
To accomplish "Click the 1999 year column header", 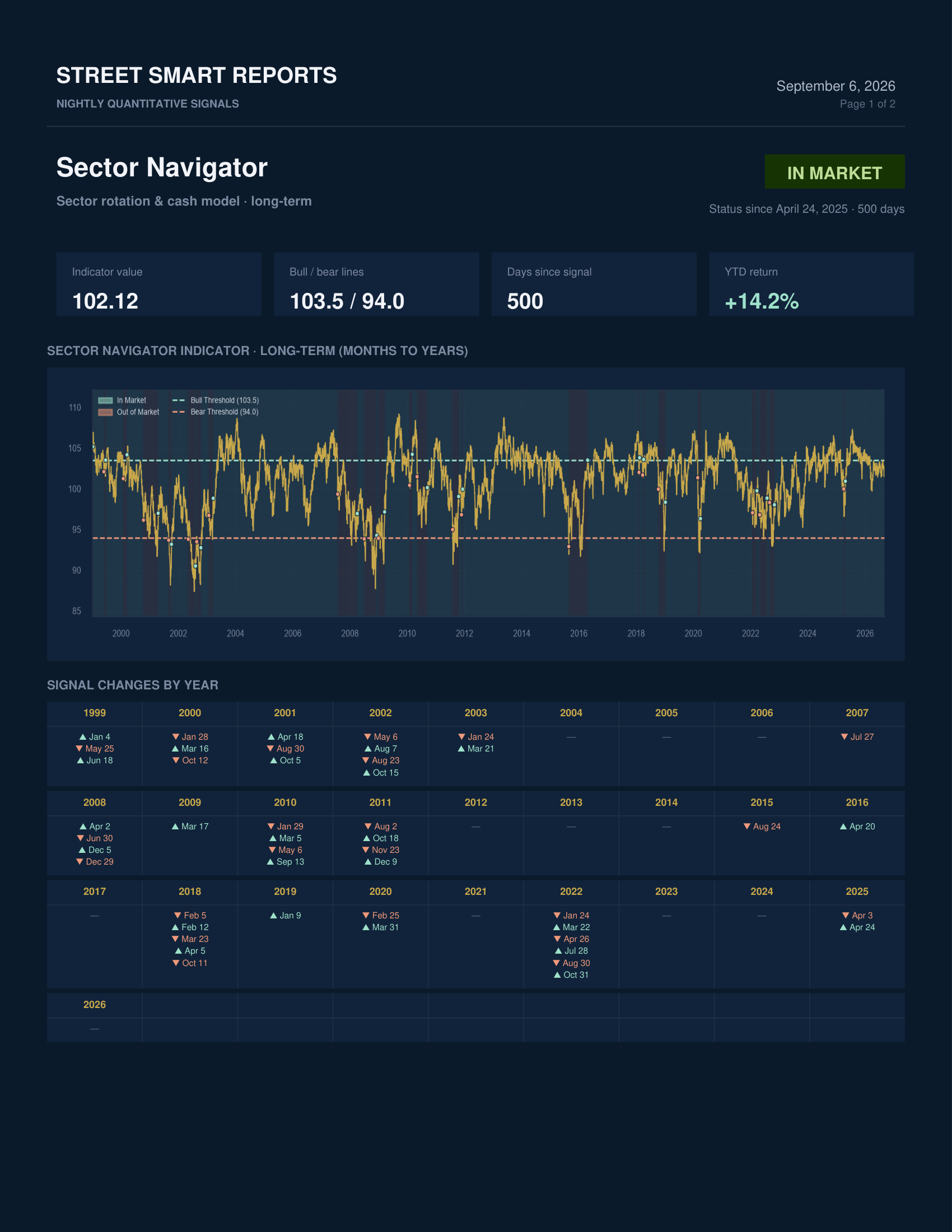I will point(95,713).
